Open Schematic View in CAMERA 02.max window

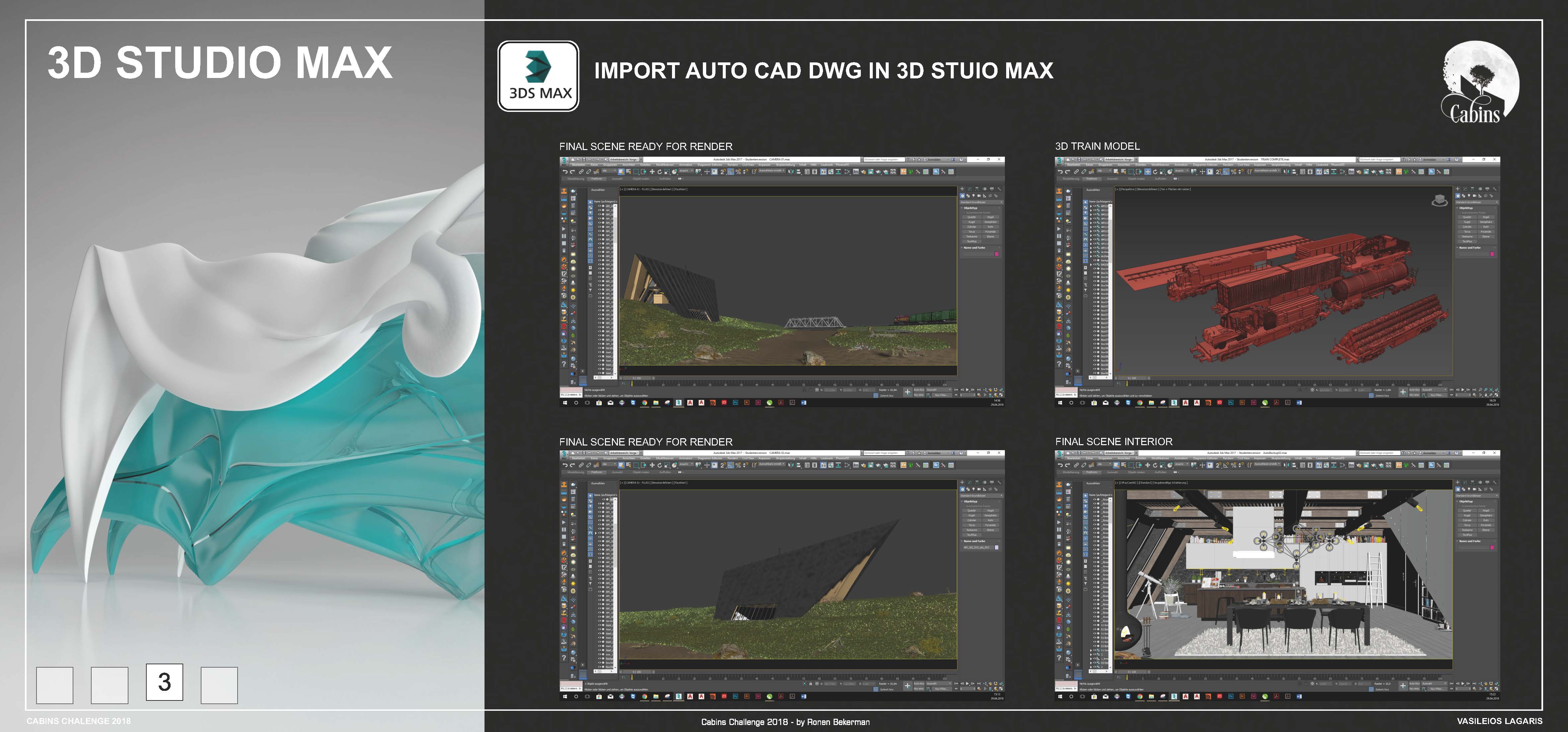click(x=838, y=465)
